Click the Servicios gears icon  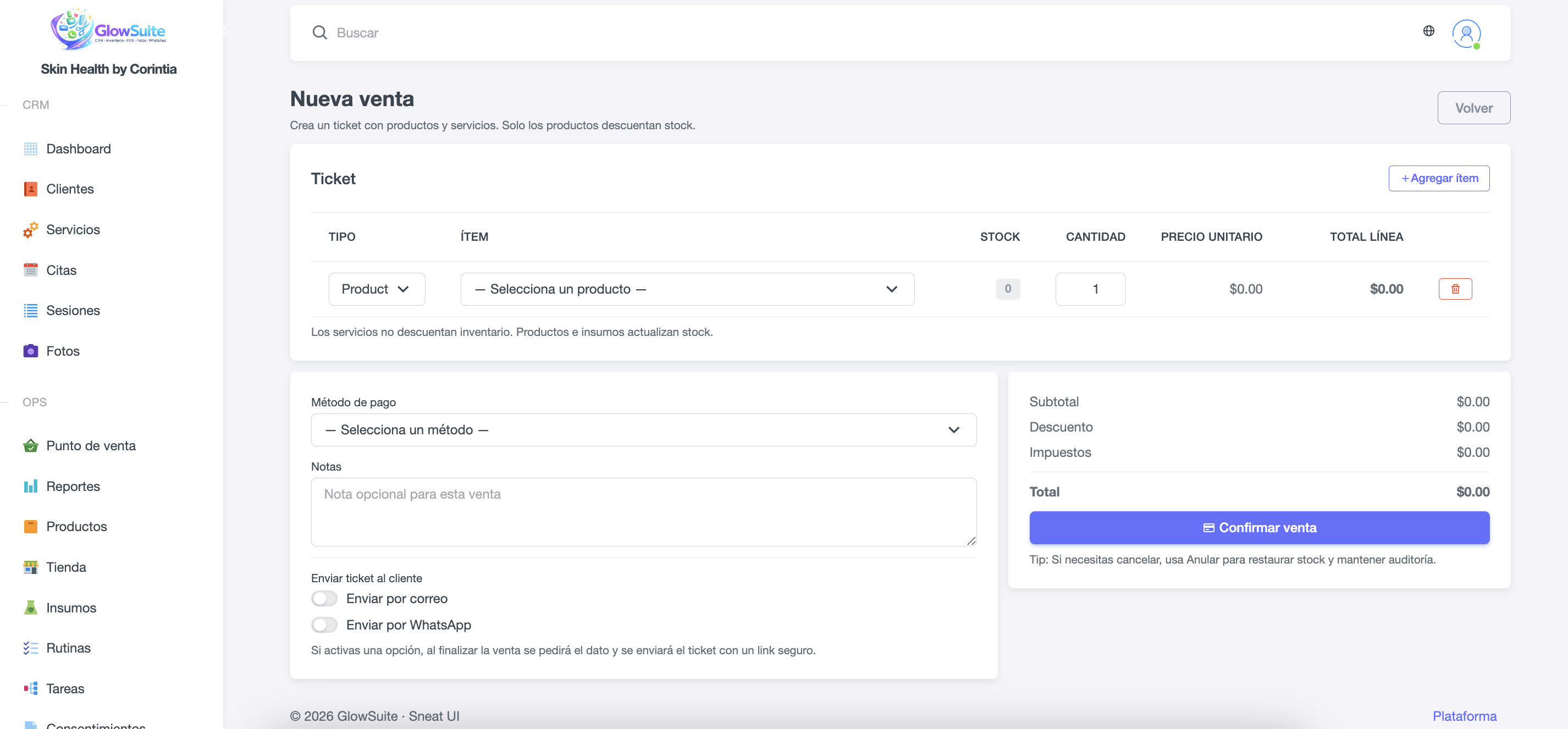30,230
